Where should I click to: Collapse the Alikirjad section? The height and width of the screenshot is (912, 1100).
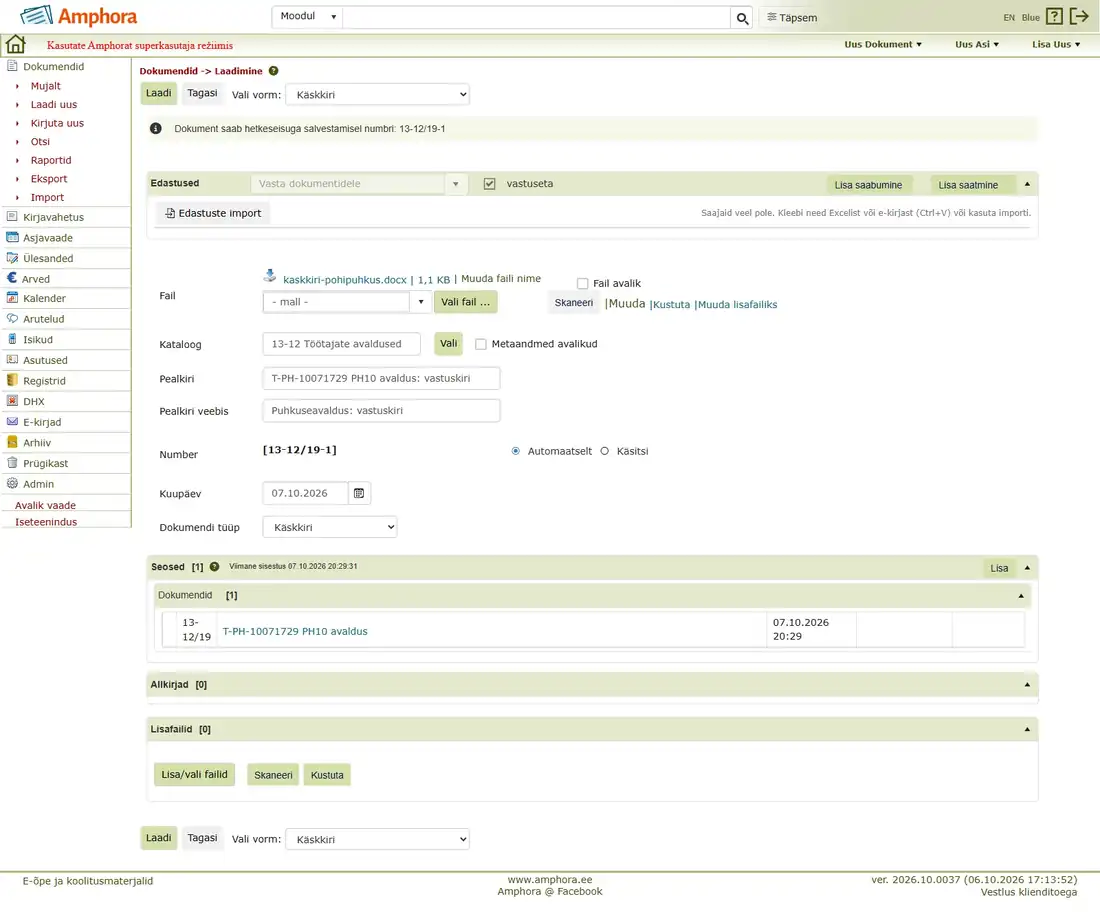tap(1027, 685)
